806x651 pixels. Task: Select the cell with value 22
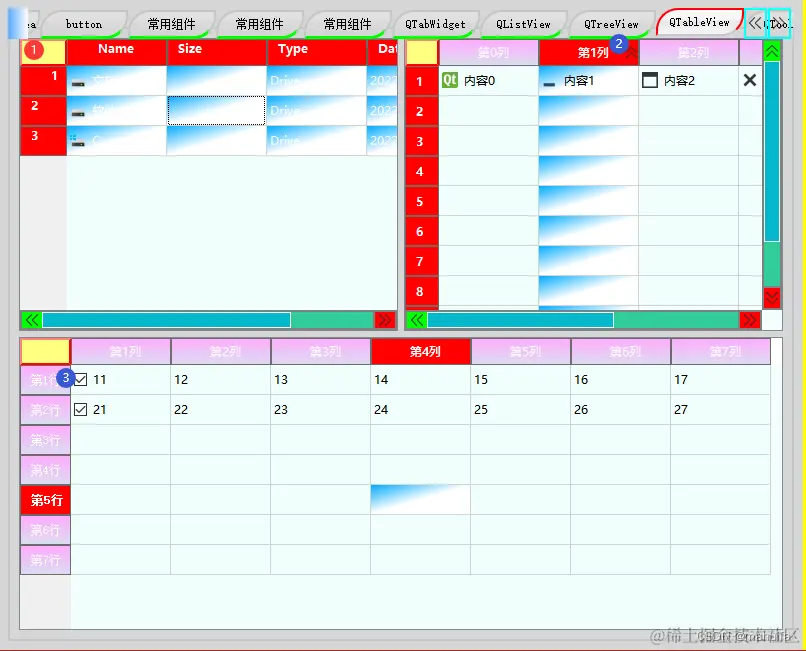click(221, 409)
